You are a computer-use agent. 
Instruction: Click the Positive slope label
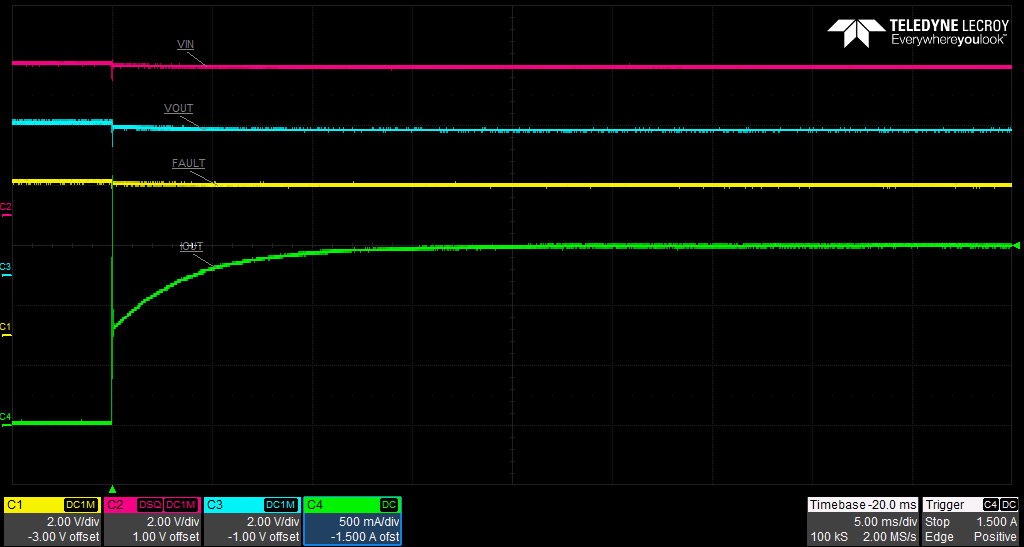coord(996,537)
